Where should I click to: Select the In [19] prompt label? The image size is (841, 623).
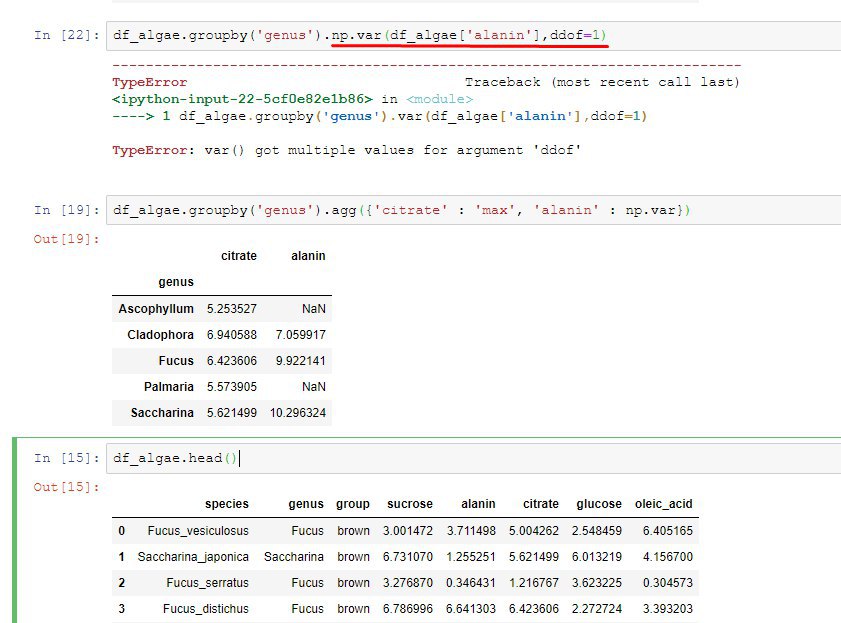click(x=67, y=210)
